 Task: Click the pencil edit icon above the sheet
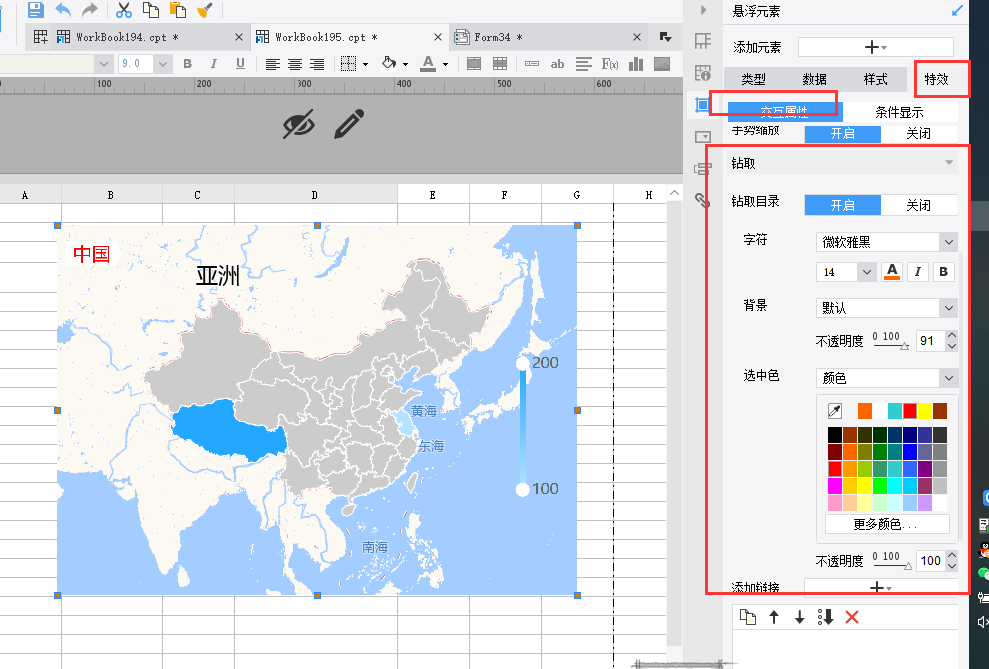[349, 124]
